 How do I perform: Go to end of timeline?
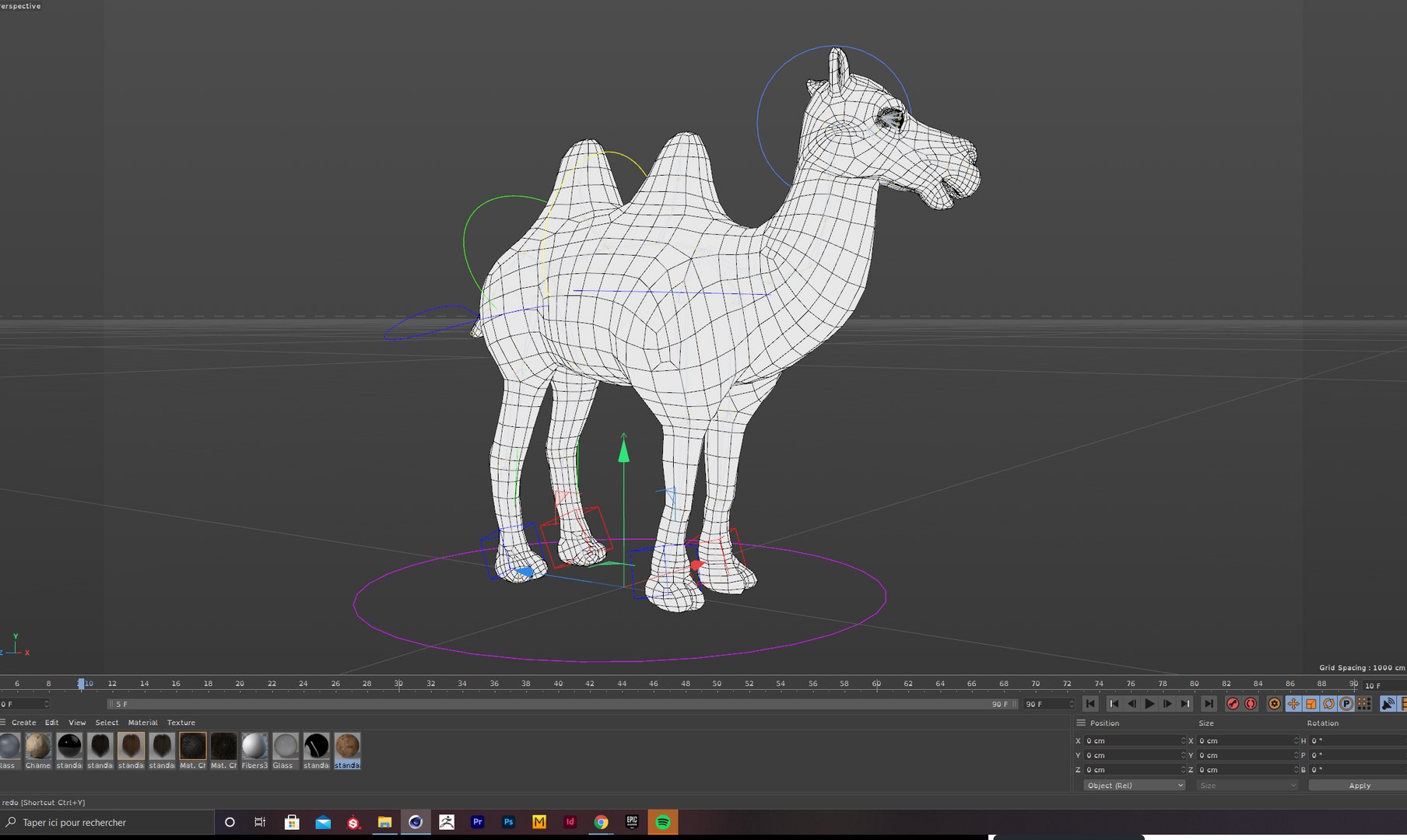point(1209,704)
